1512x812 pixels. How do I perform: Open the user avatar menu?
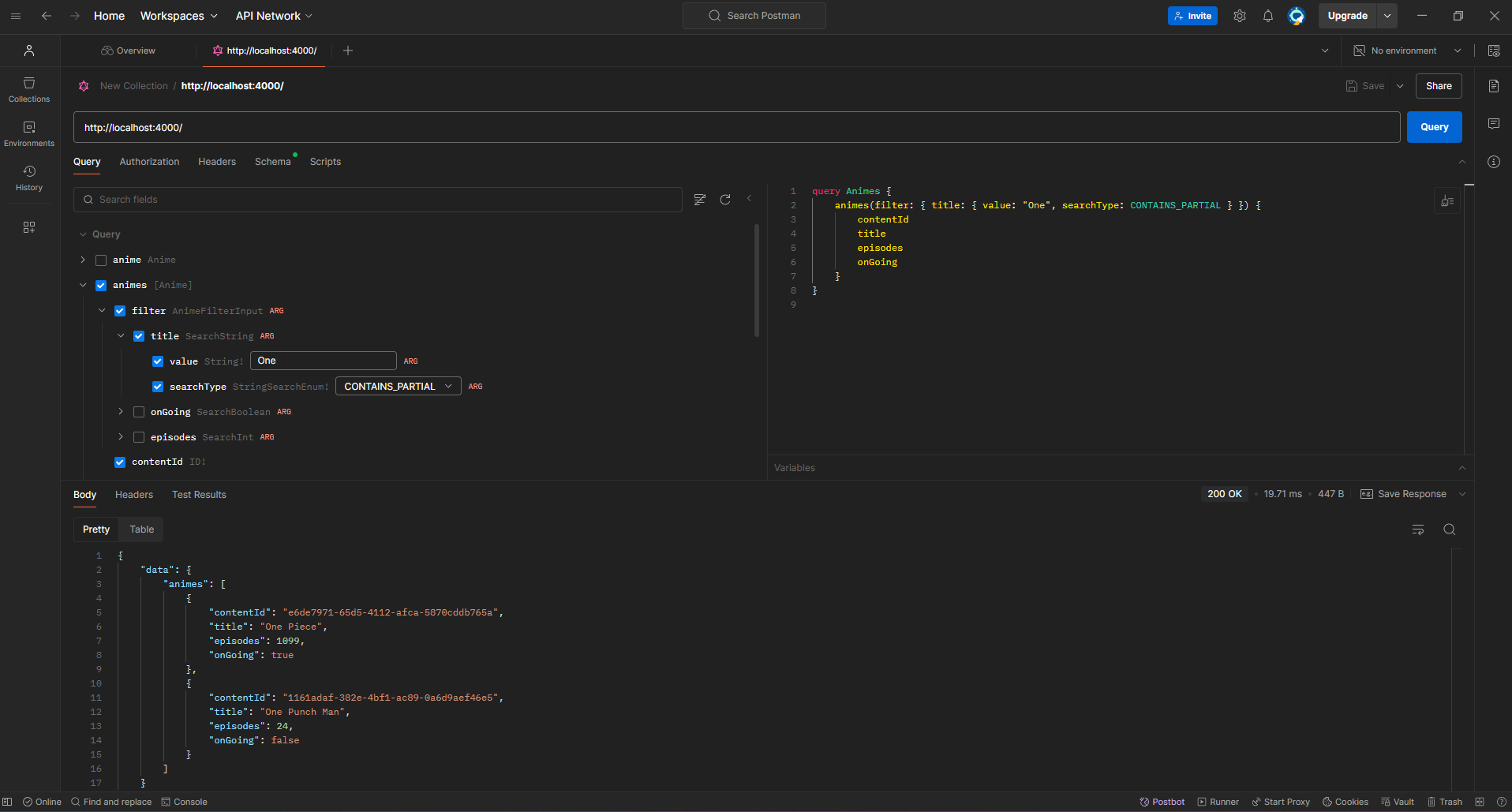tap(1297, 16)
